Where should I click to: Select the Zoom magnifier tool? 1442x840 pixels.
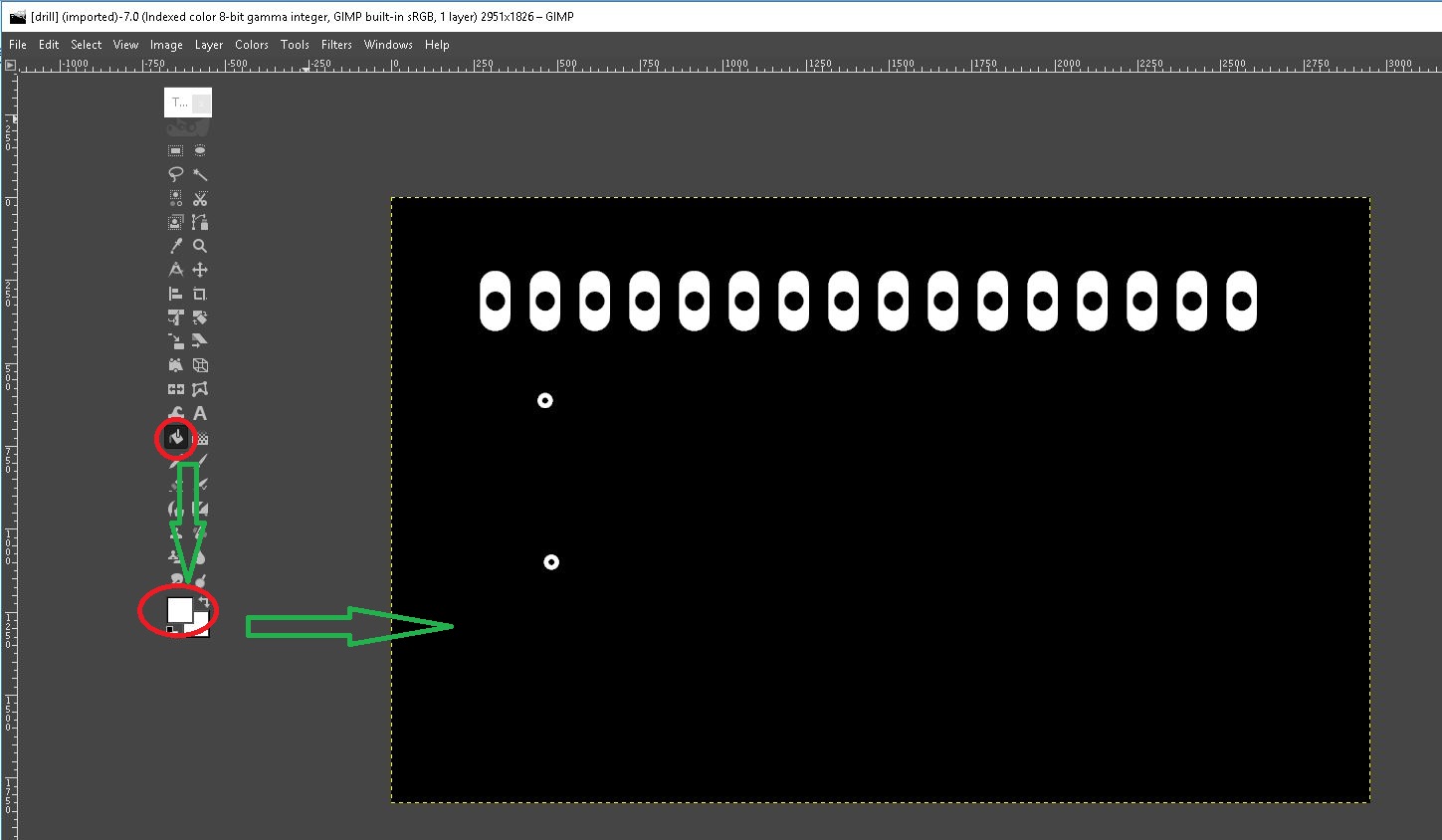click(200, 246)
